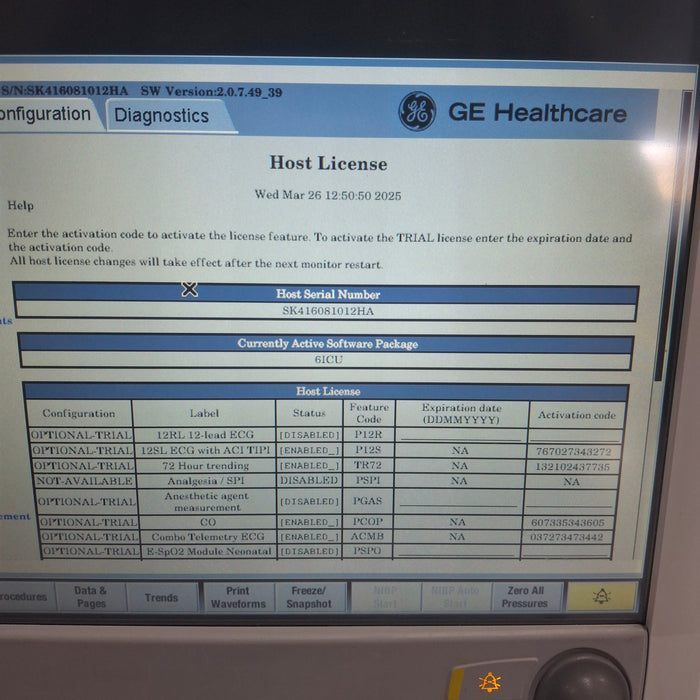
Task: Click the Analgesia / SPI label
Action: click(206, 481)
